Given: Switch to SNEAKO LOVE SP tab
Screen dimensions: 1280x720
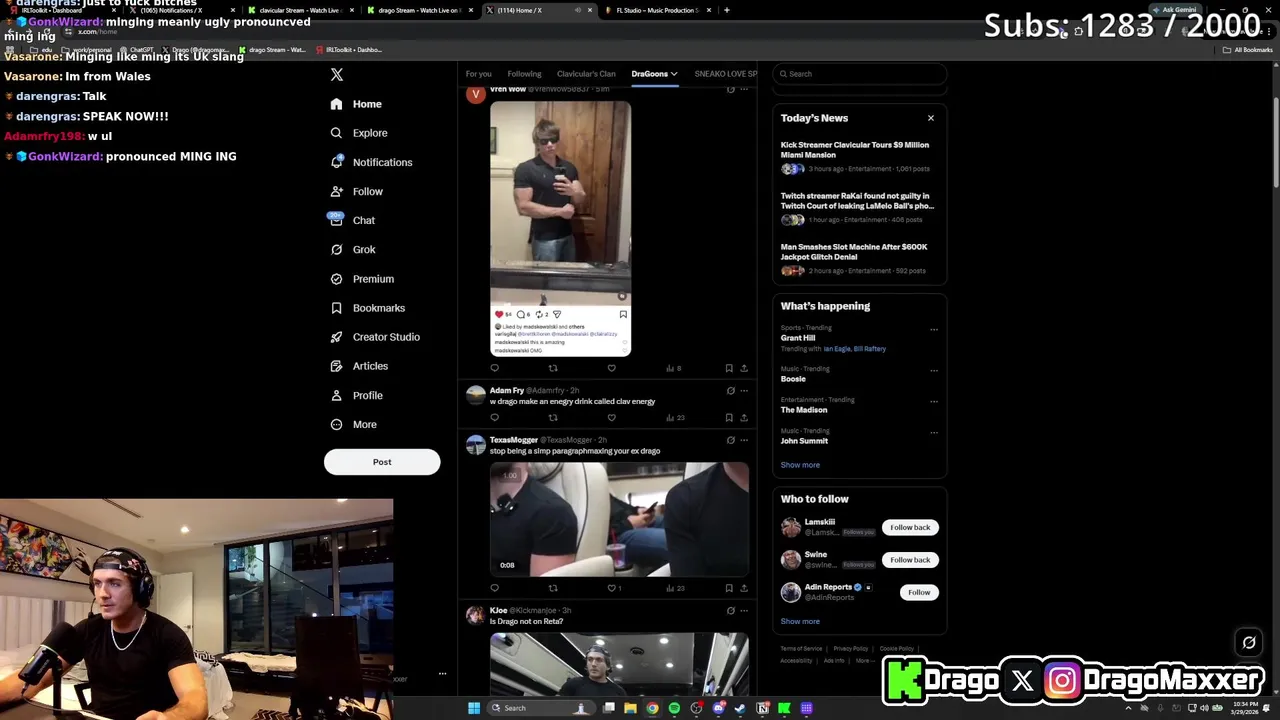Looking at the screenshot, I should click(726, 74).
